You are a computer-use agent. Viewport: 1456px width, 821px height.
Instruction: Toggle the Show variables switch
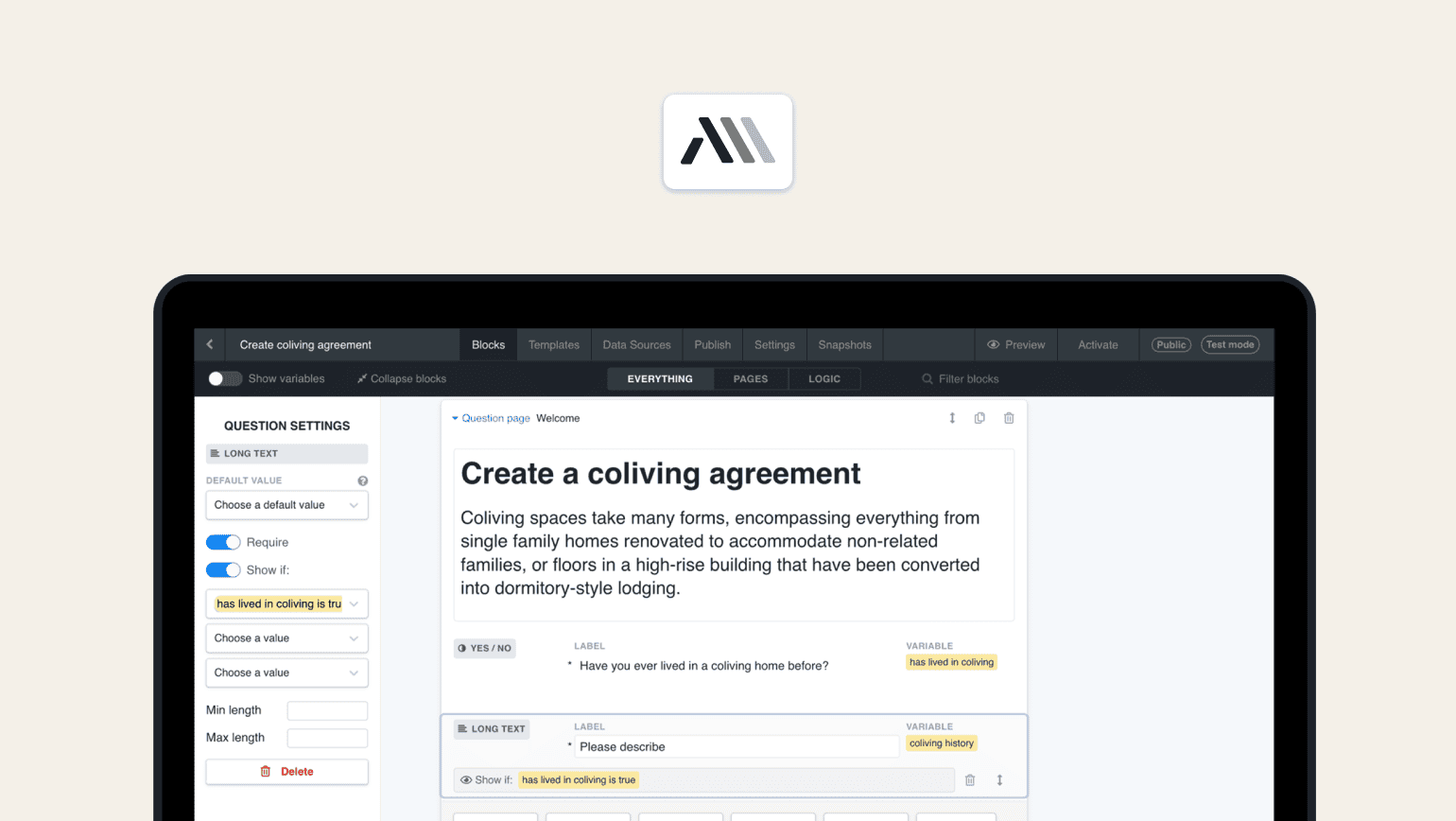224,378
